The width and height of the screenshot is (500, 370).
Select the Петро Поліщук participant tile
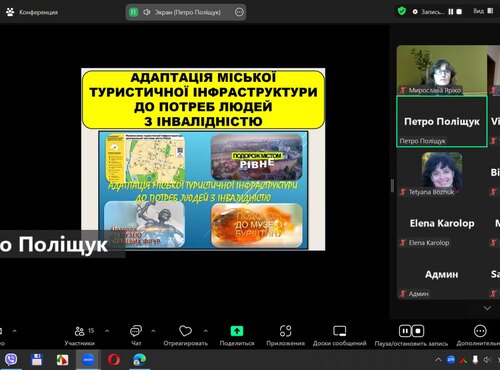[x=442, y=122]
